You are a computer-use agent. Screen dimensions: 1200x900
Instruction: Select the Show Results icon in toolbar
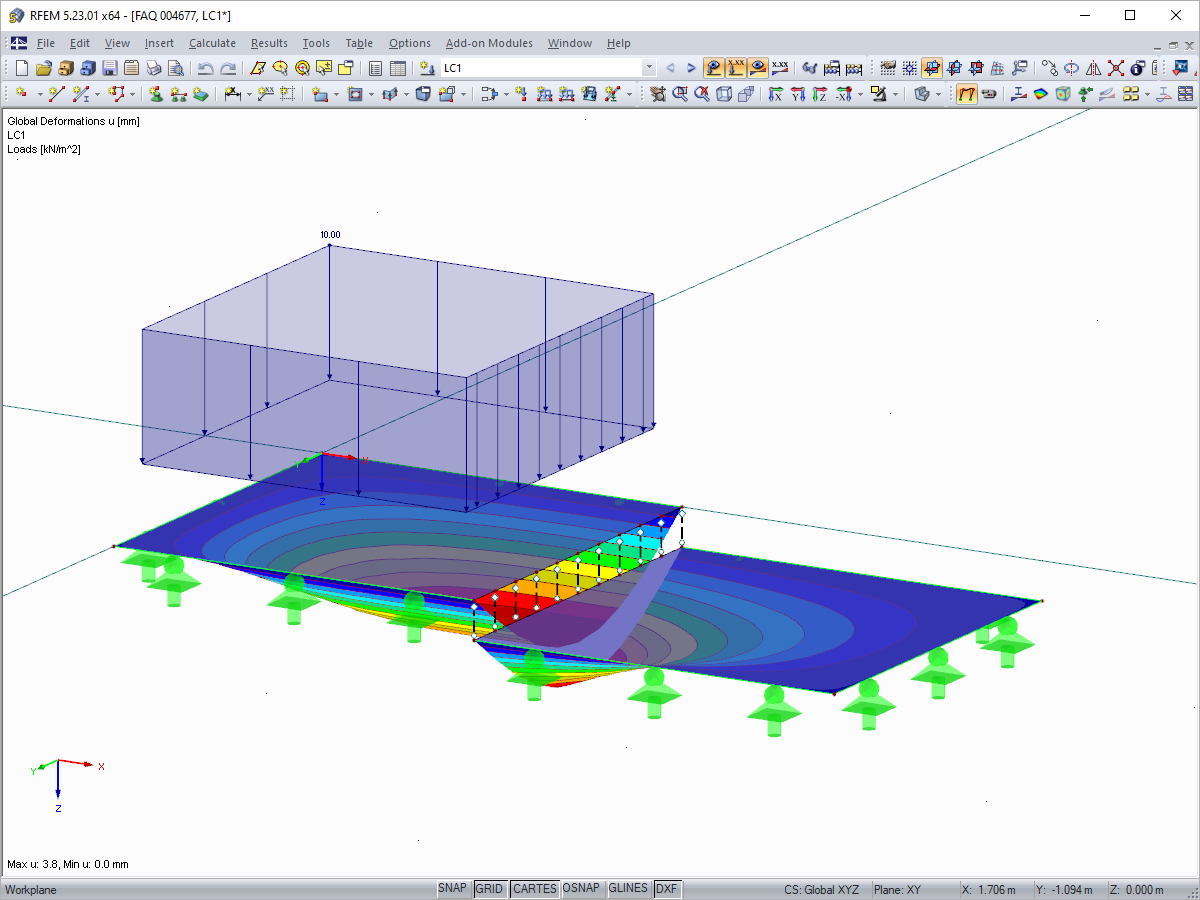pyautogui.click(x=712, y=68)
